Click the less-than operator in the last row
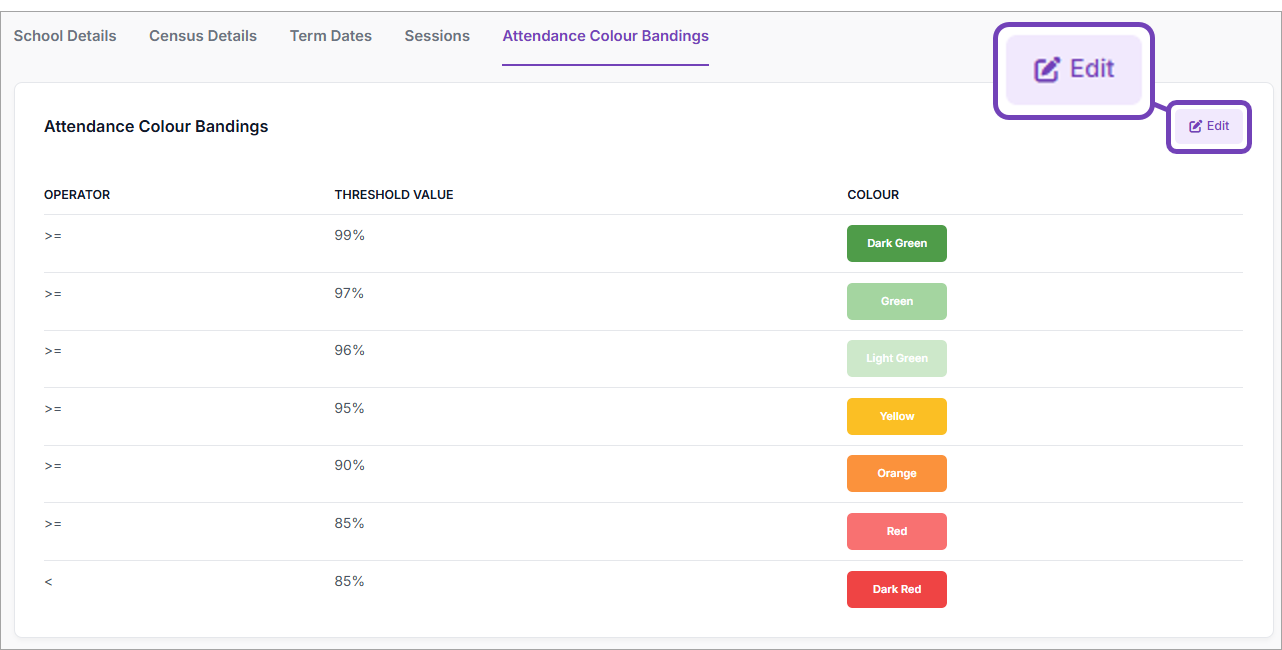The image size is (1282, 650). click(48, 581)
